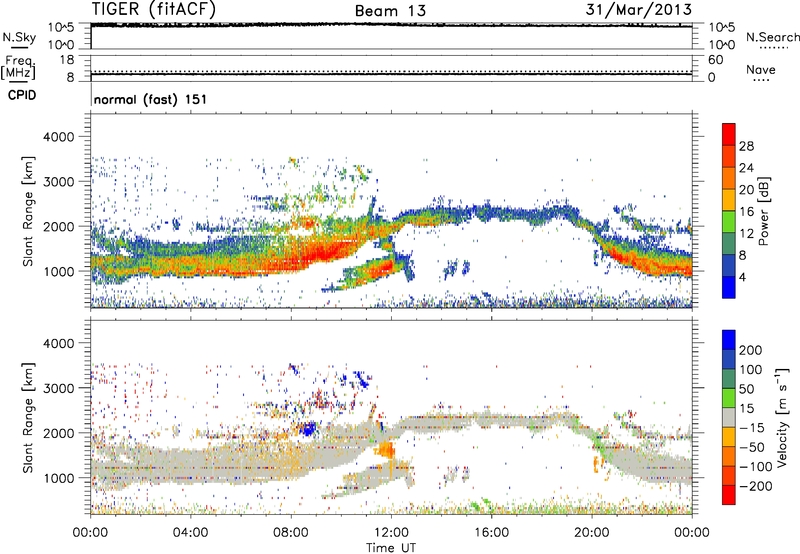Viewport: 800px width, 554px height.
Task: Click the "4000" label on power panel axis
Action: pos(59,137)
